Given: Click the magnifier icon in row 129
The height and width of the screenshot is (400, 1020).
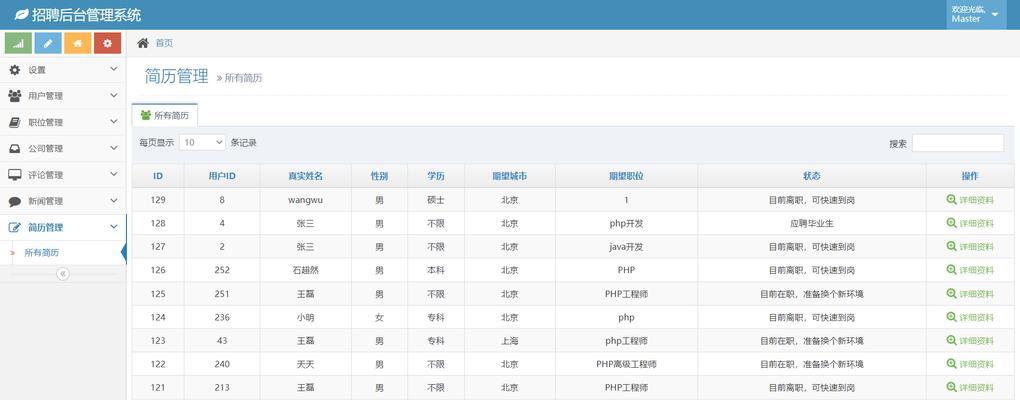Looking at the screenshot, I should coord(951,200).
